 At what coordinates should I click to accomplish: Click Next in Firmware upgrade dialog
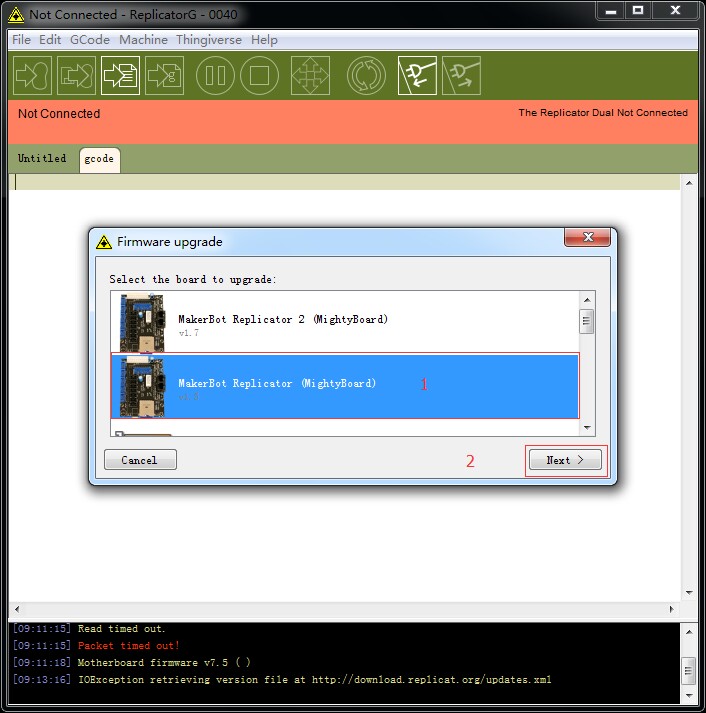tap(565, 460)
